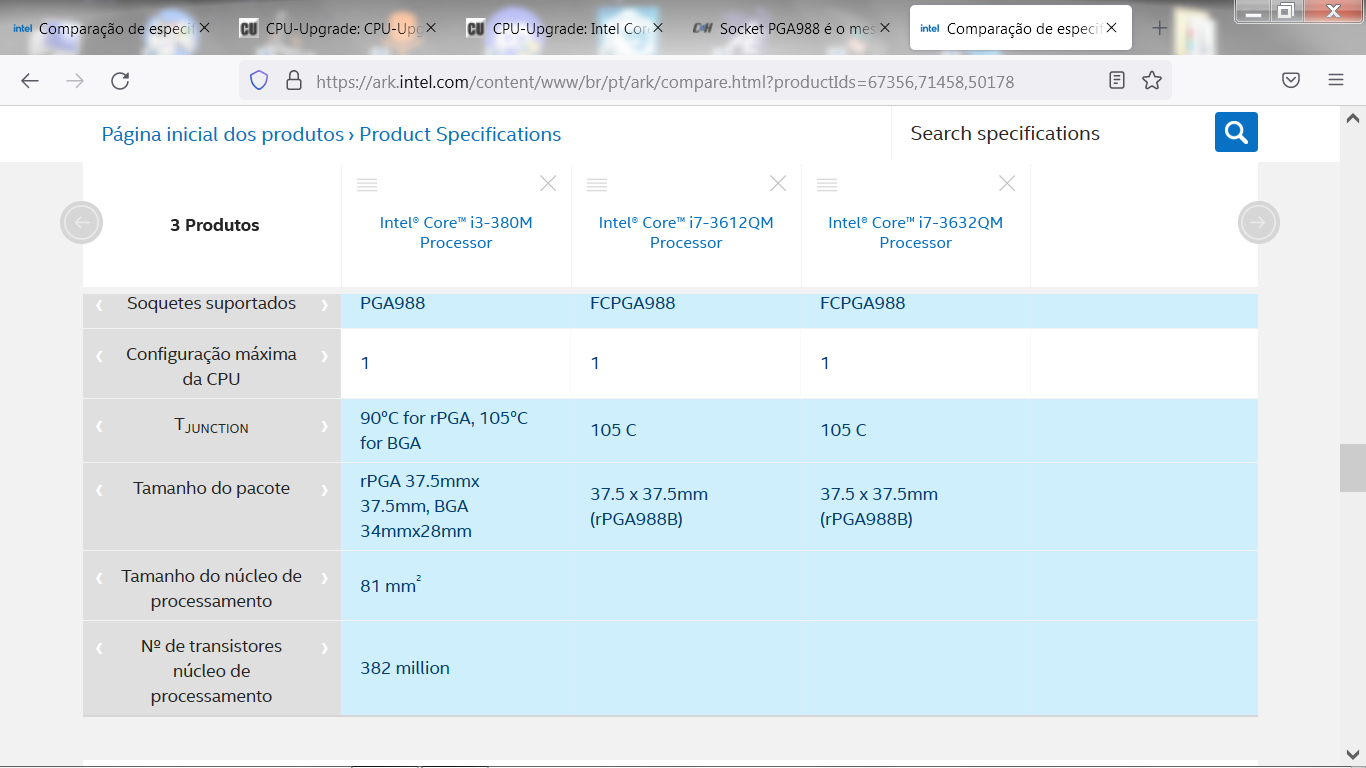Click the drag handle above Core i7-3612QM
The height and width of the screenshot is (768, 1366).
pyautogui.click(x=597, y=184)
